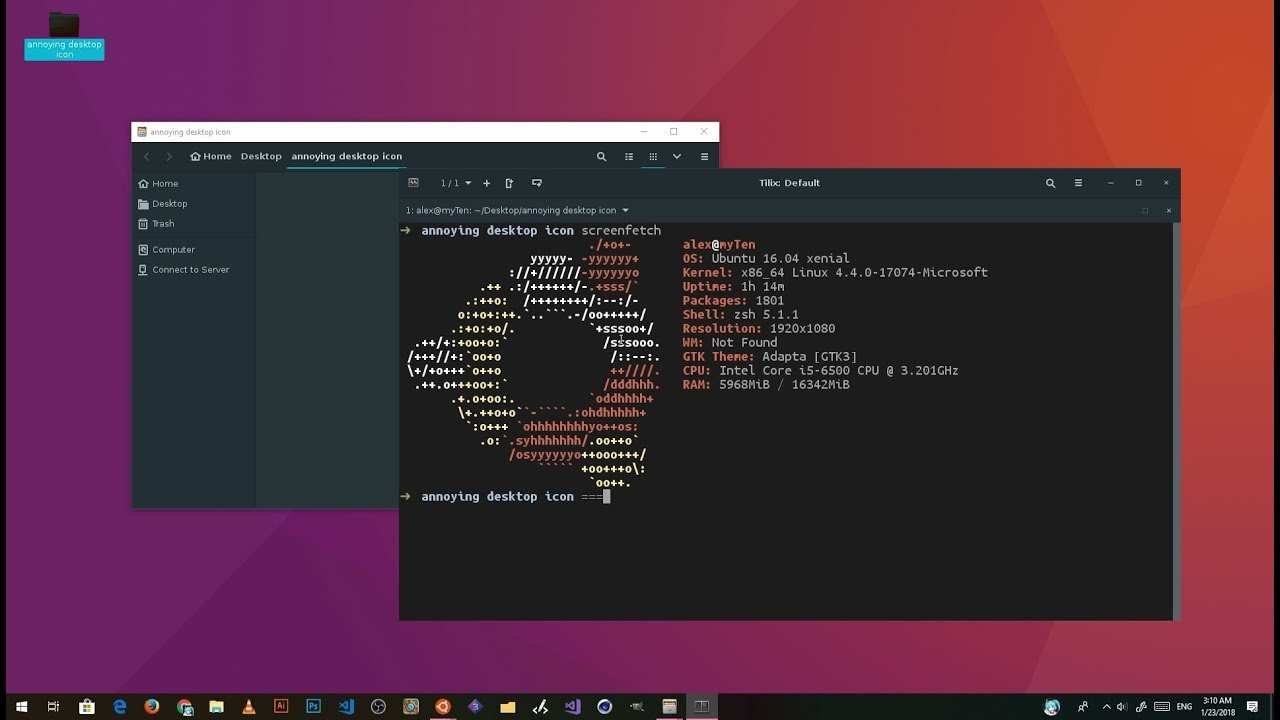This screenshot has width=1280, height=720.
Task: Click the Tilix terminal title path text
Action: tap(511, 211)
